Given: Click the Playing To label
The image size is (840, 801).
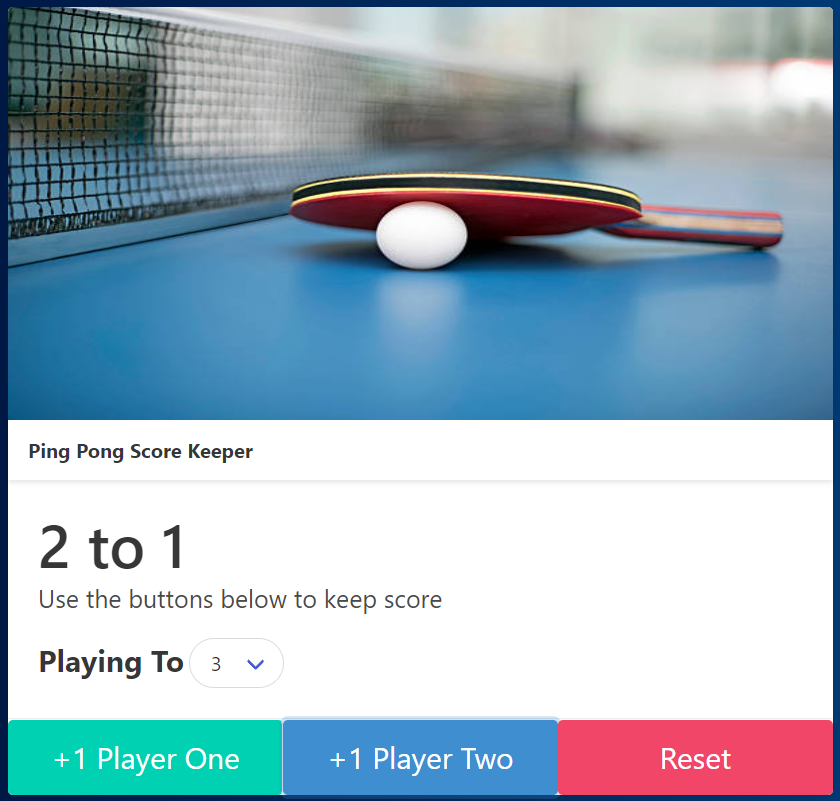Looking at the screenshot, I should pyautogui.click(x=111, y=663).
